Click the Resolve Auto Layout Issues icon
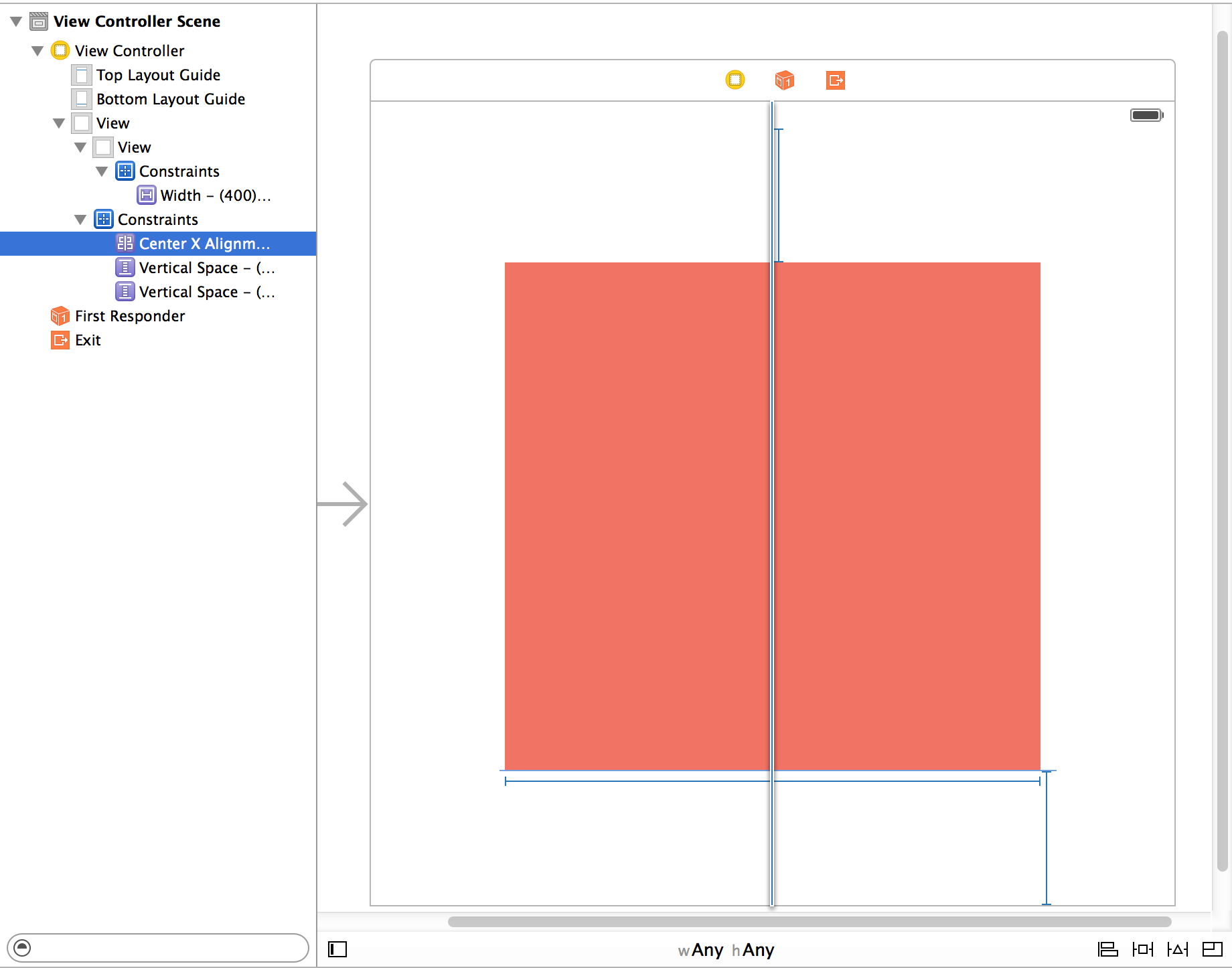This screenshot has width=1232, height=968. pyautogui.click(x=1178, y=949)
